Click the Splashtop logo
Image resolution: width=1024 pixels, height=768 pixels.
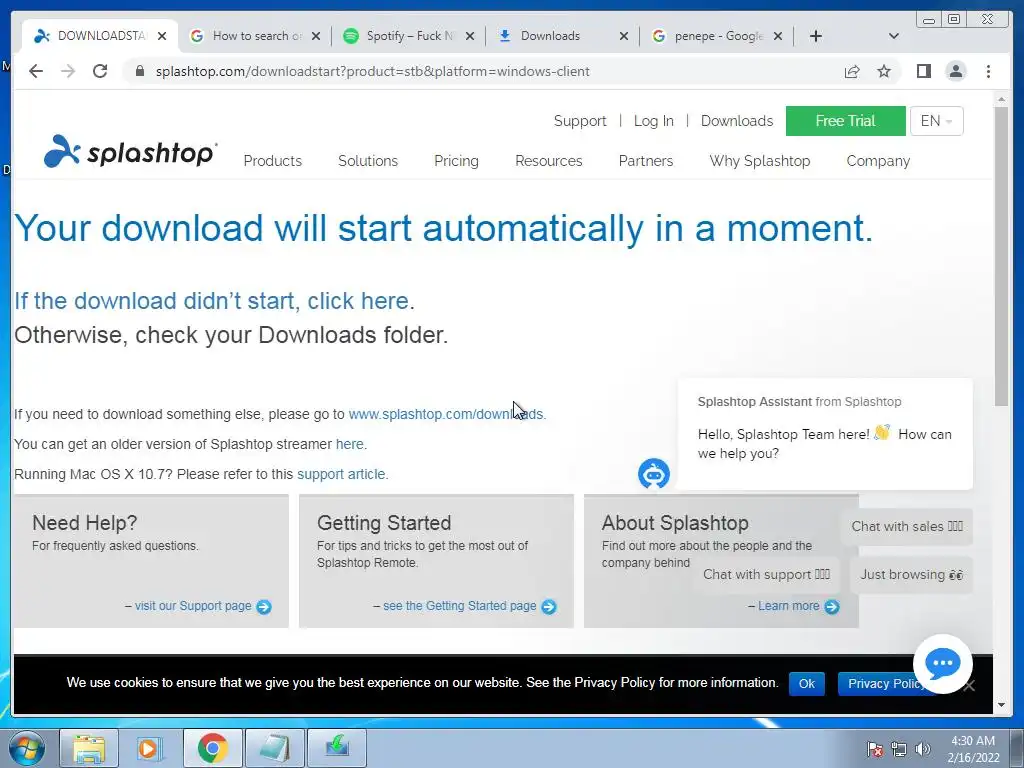(x=130, y=152)
